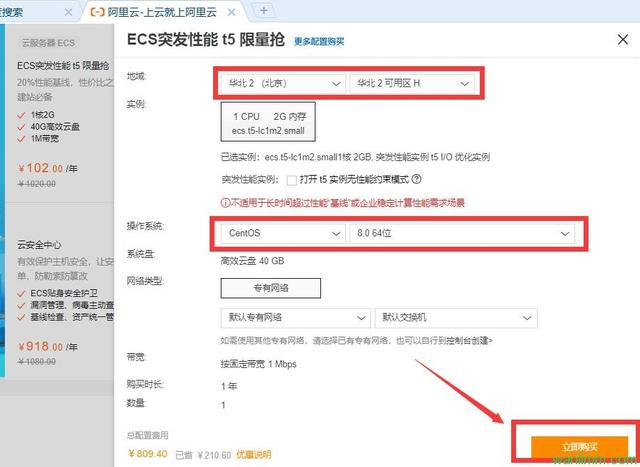This screenshot has height=467, width=640.
Task: Close the 搜索 browser tab
Action: pyautogui.click(x=69, y=12)
